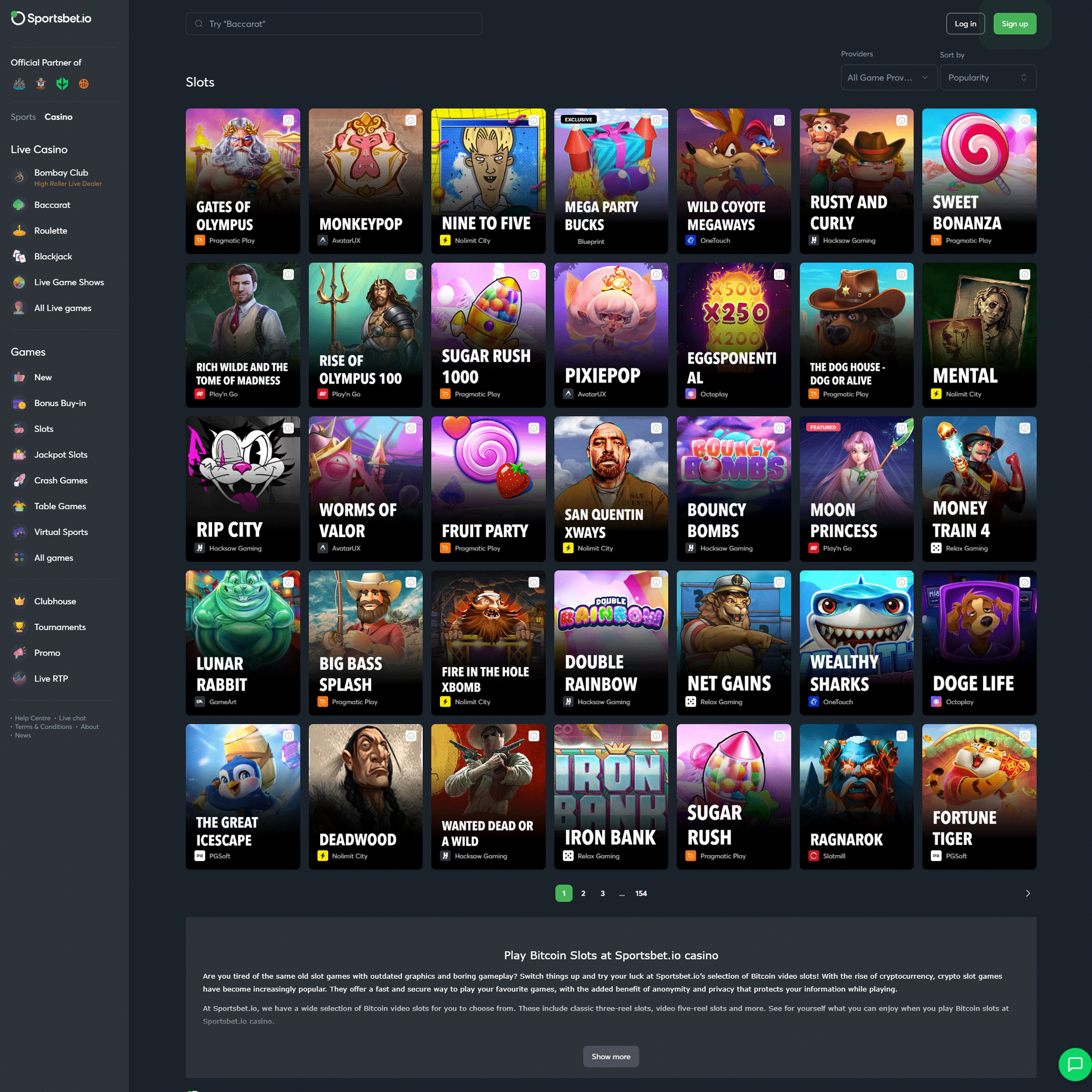Select current page 1 indicator
1092x1092 pixels.
(563, 893)
